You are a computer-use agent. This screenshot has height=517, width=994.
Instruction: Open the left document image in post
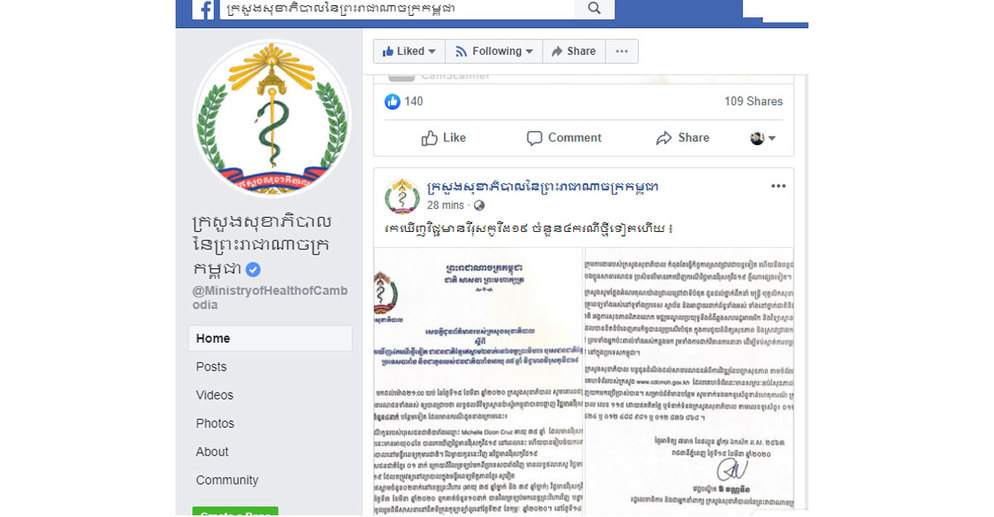coord(478,381)
